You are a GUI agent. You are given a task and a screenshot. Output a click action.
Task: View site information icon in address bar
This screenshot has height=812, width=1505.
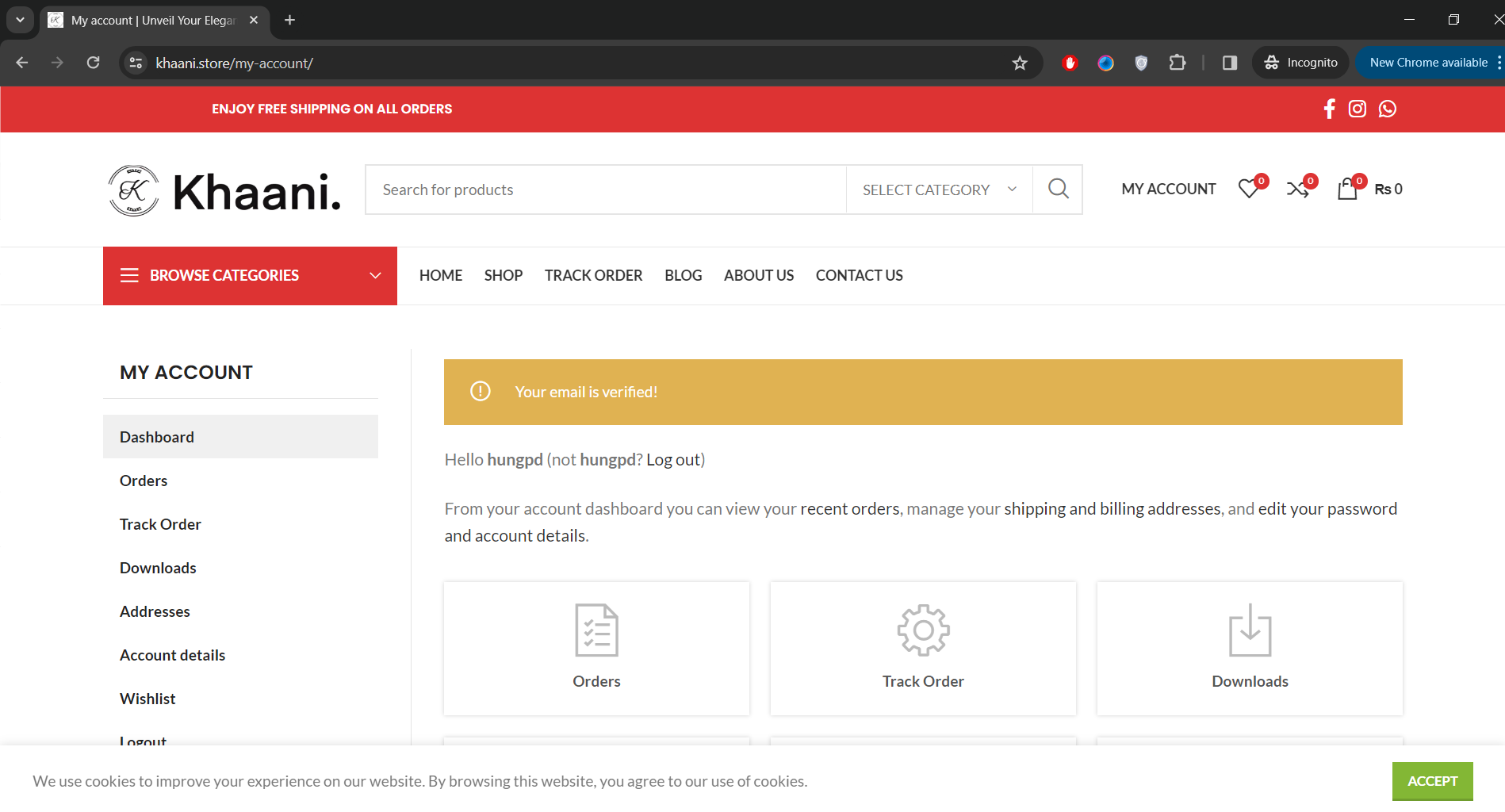[x=136, y=63]
